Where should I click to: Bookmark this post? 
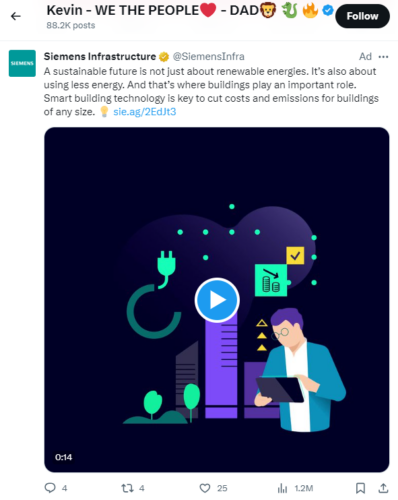(x=360, y=488)
